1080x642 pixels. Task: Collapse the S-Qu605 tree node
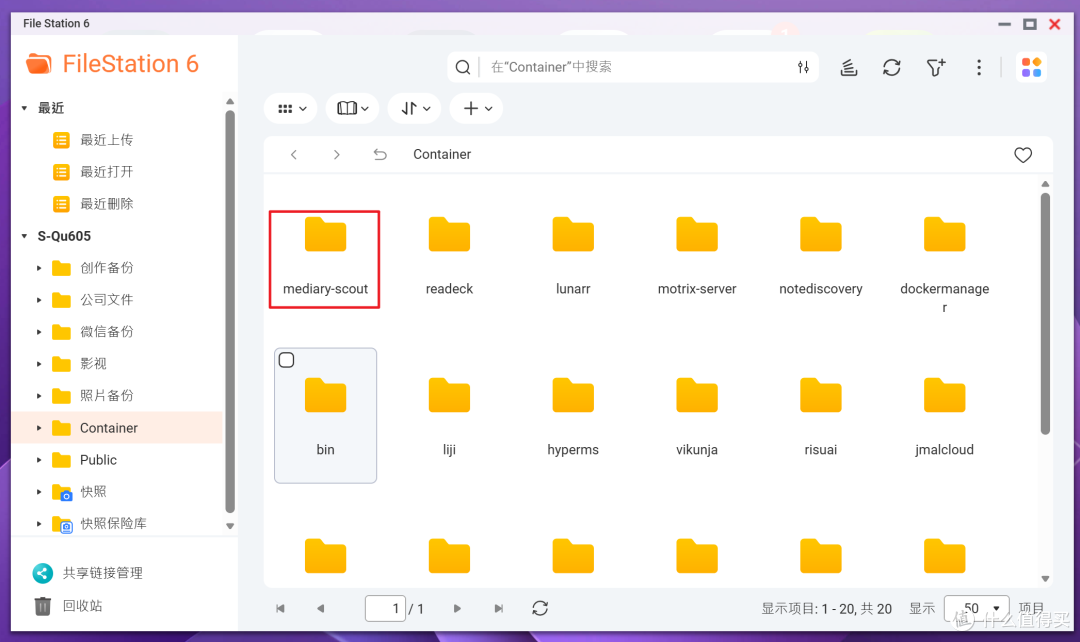[24, 236]
